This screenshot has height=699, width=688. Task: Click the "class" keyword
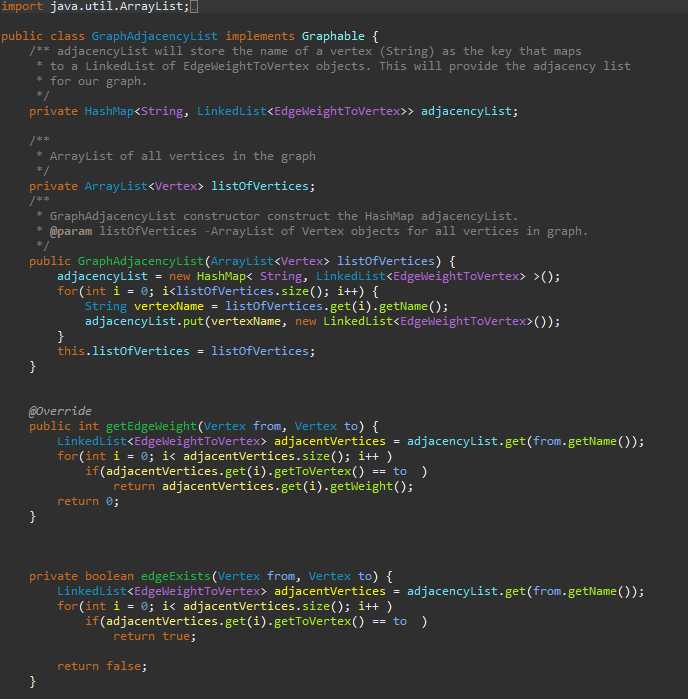pos(67,36)
